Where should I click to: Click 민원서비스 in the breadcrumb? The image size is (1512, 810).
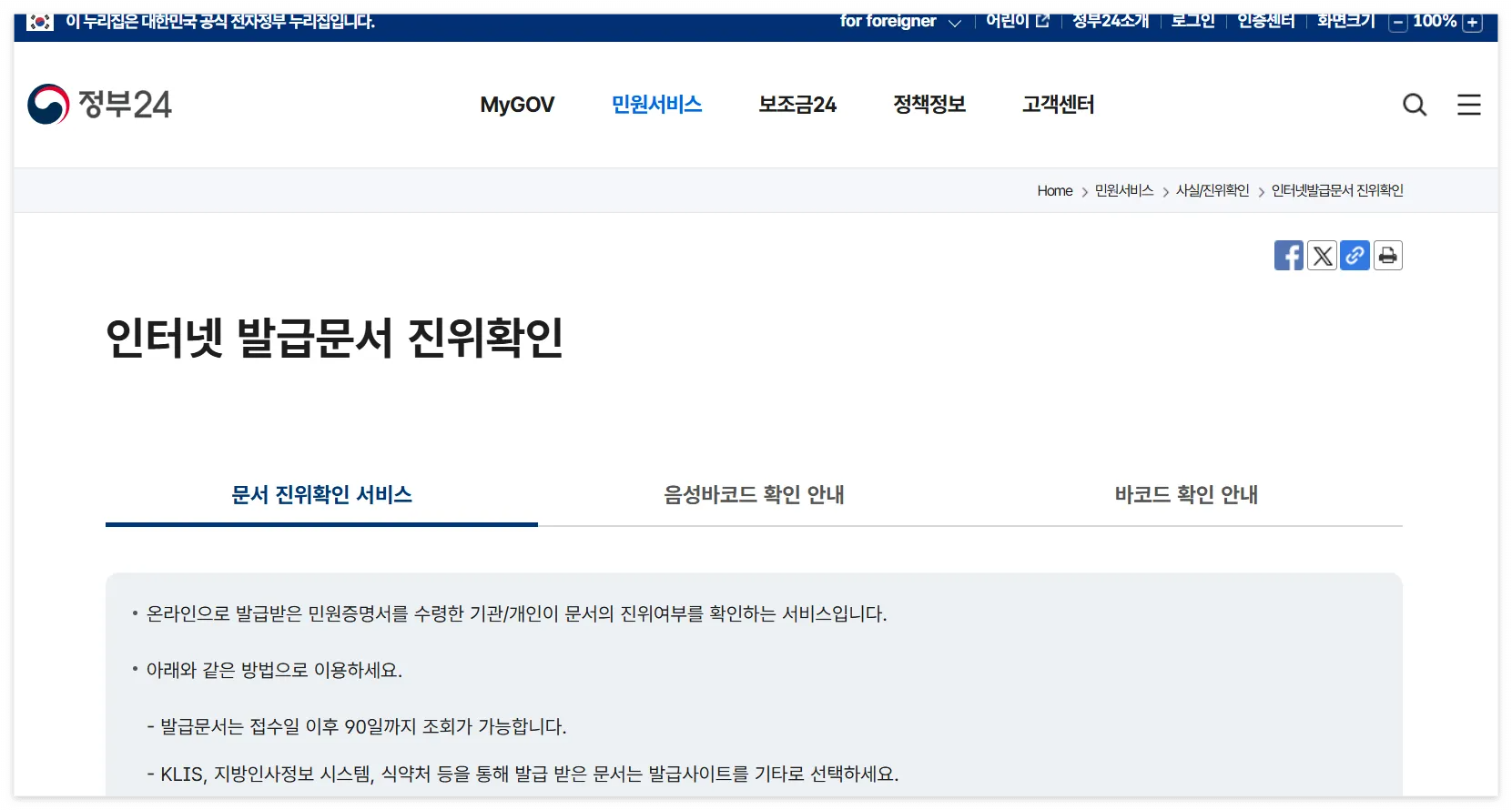pos(1124,191)
